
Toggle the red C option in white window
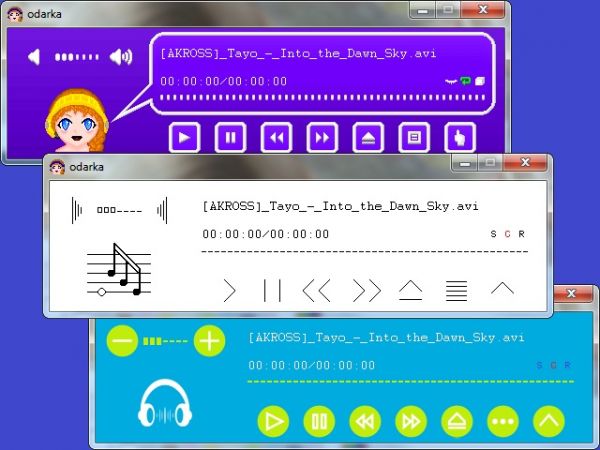(x=507, y=234)
